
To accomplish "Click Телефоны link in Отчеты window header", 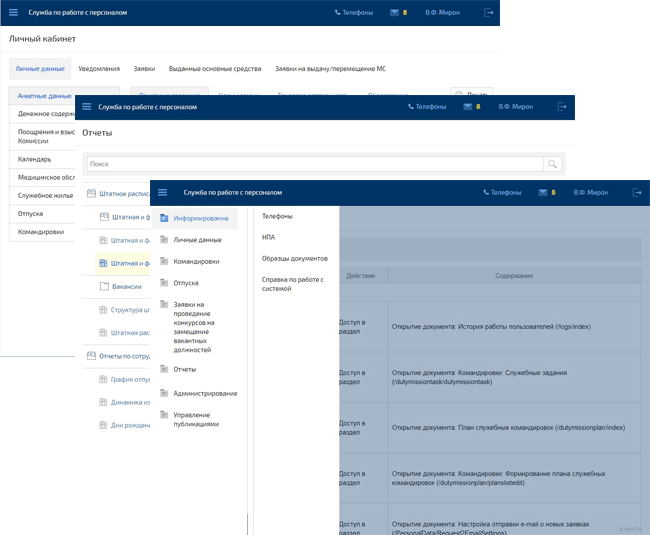I will click(427, 106).
